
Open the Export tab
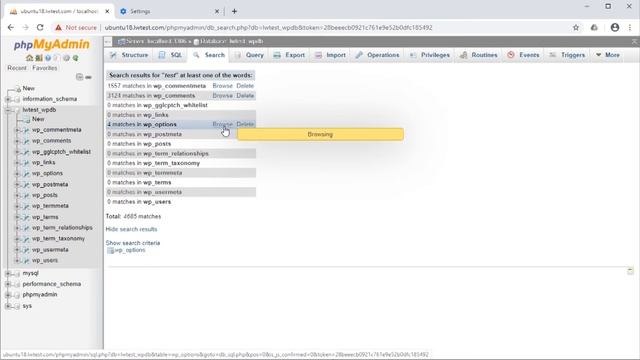[x=289, y=55]
